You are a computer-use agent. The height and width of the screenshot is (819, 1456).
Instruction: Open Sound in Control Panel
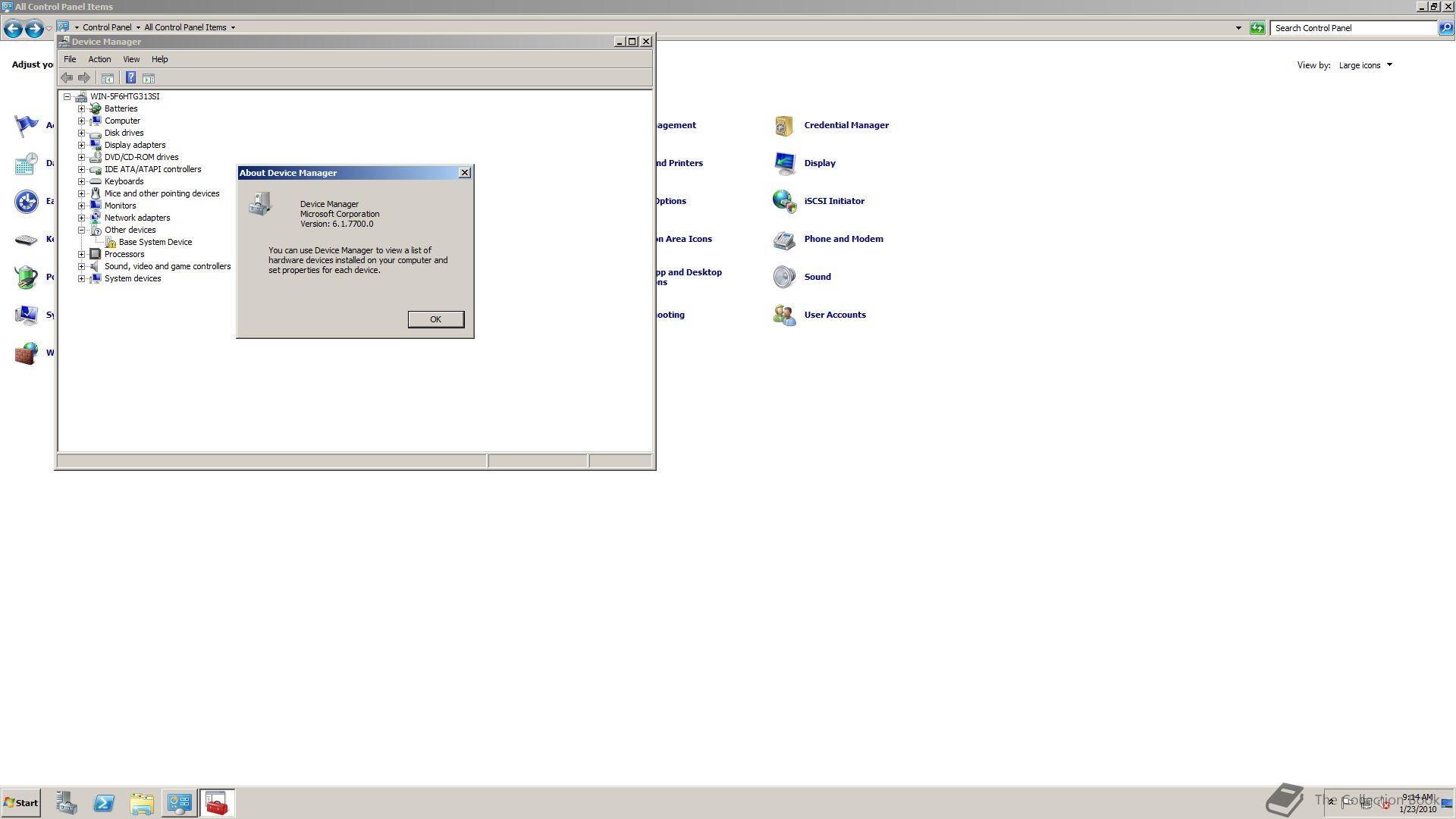coord(817,277)
